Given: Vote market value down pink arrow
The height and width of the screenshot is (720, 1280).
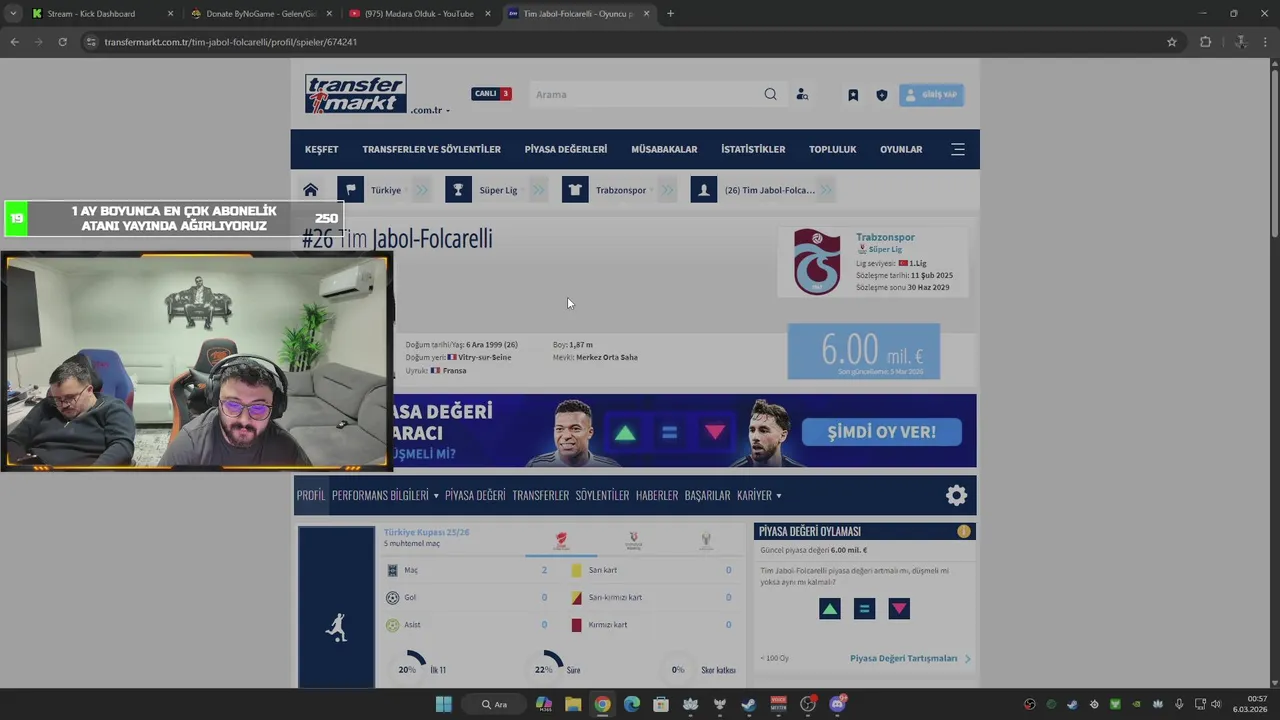Looking at the screenshot, I should [x=899, y=609].
